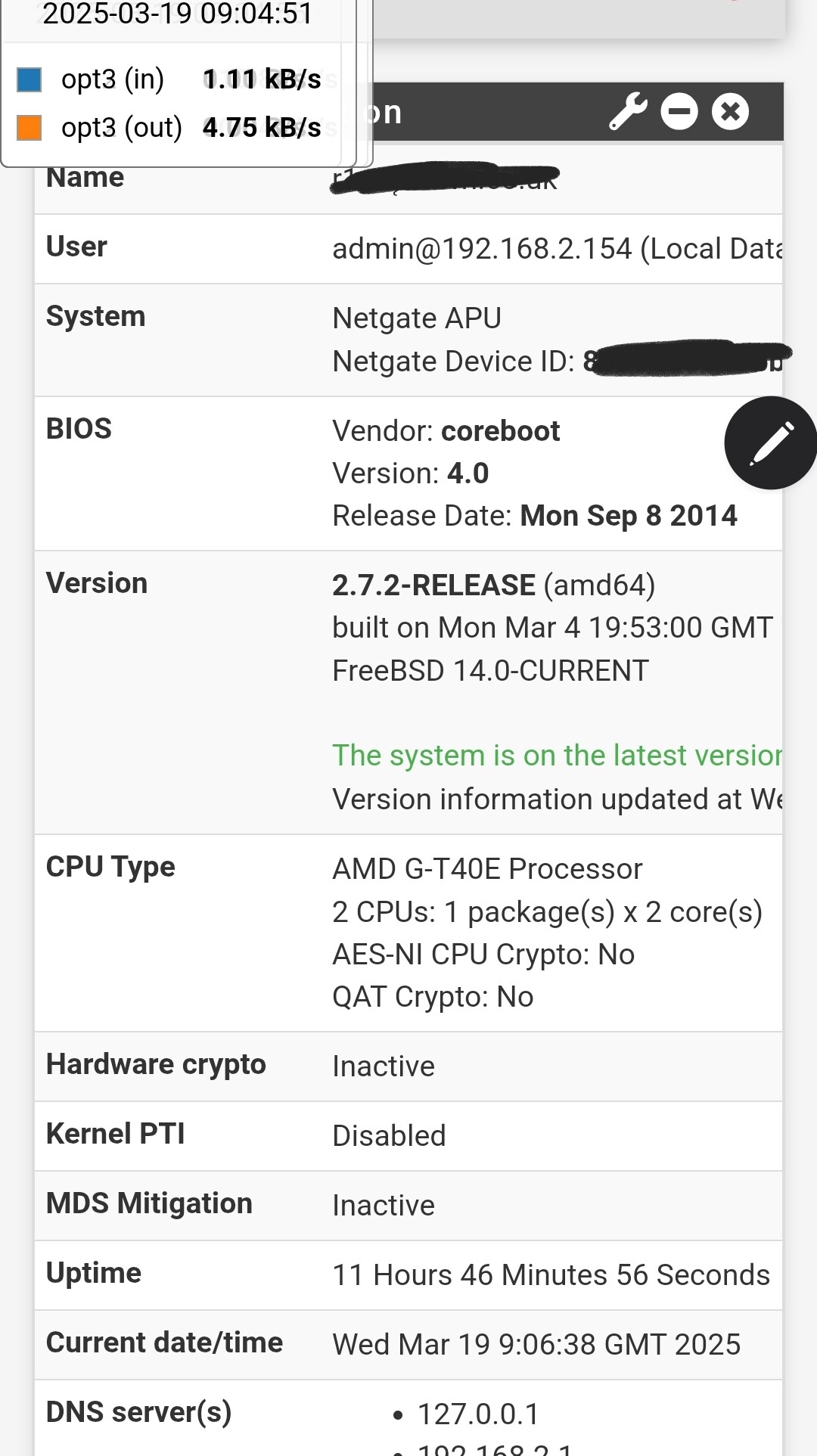Open System Information widget wrench settings
This screenshot has height=1456, width=817.
point(628,112)
